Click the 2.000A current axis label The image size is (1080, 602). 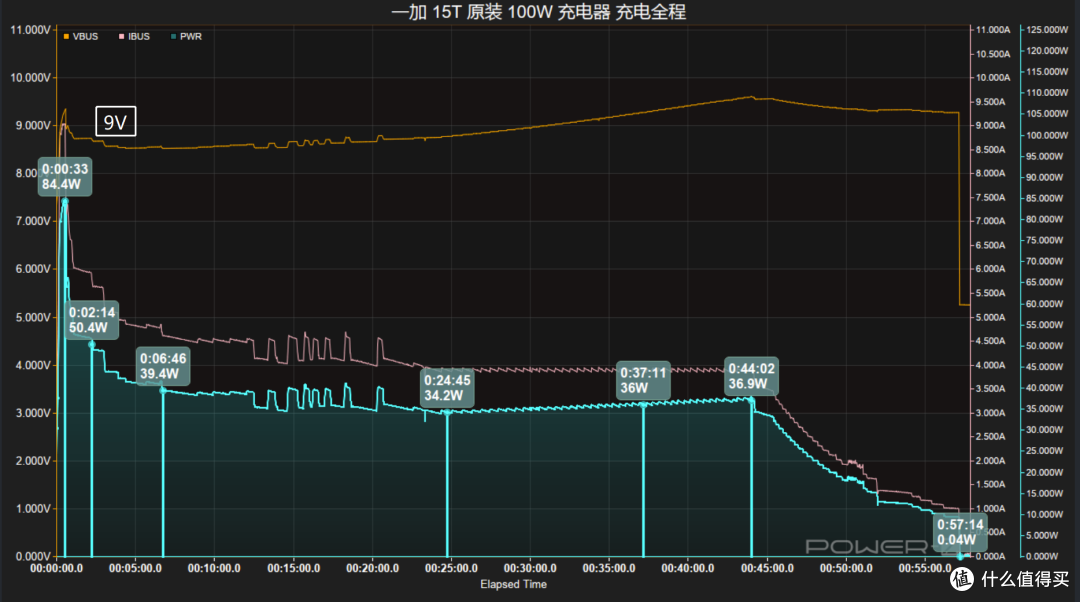(x=990, y=461)
